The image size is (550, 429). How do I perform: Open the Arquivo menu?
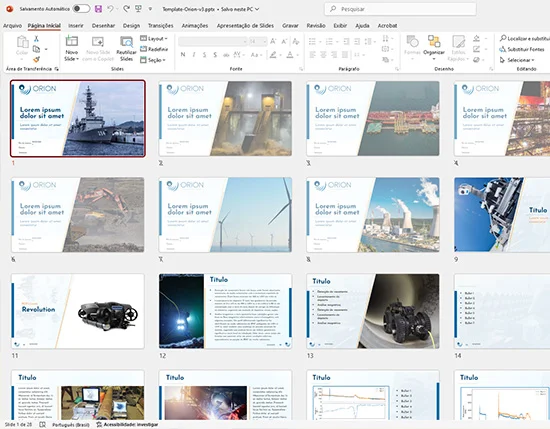(x=12, y=26)
